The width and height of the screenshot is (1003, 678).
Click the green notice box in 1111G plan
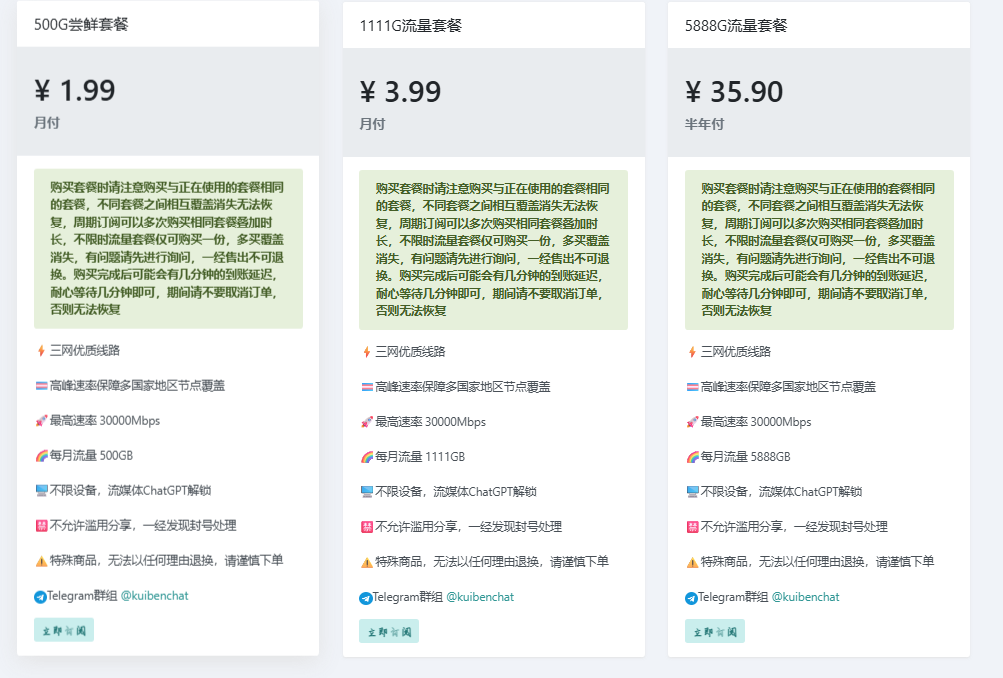coord(493,249)
